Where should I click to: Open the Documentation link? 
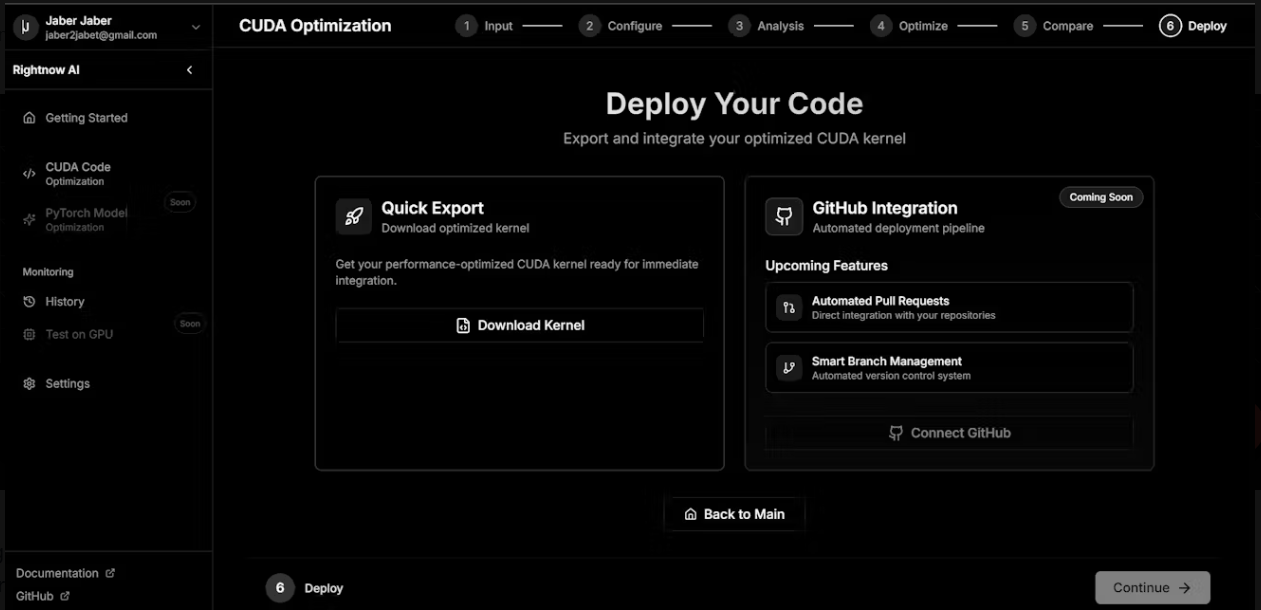click(66, 574)
